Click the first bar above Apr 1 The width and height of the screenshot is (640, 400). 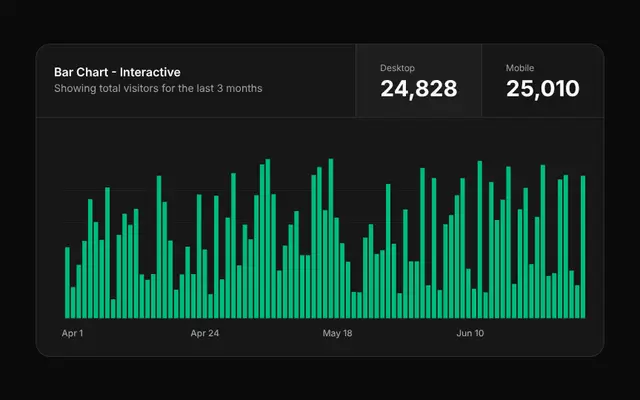[67, 282]
